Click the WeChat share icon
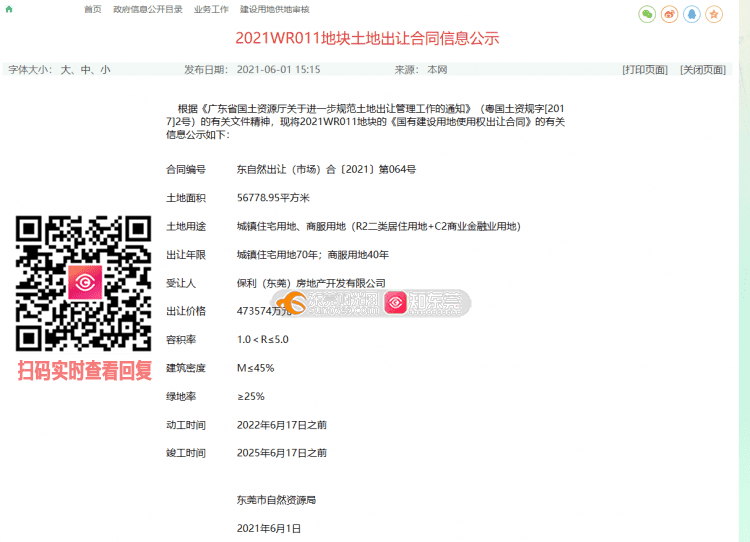The width and height of the screenshot is (750, 542). (x=647, y=14)
